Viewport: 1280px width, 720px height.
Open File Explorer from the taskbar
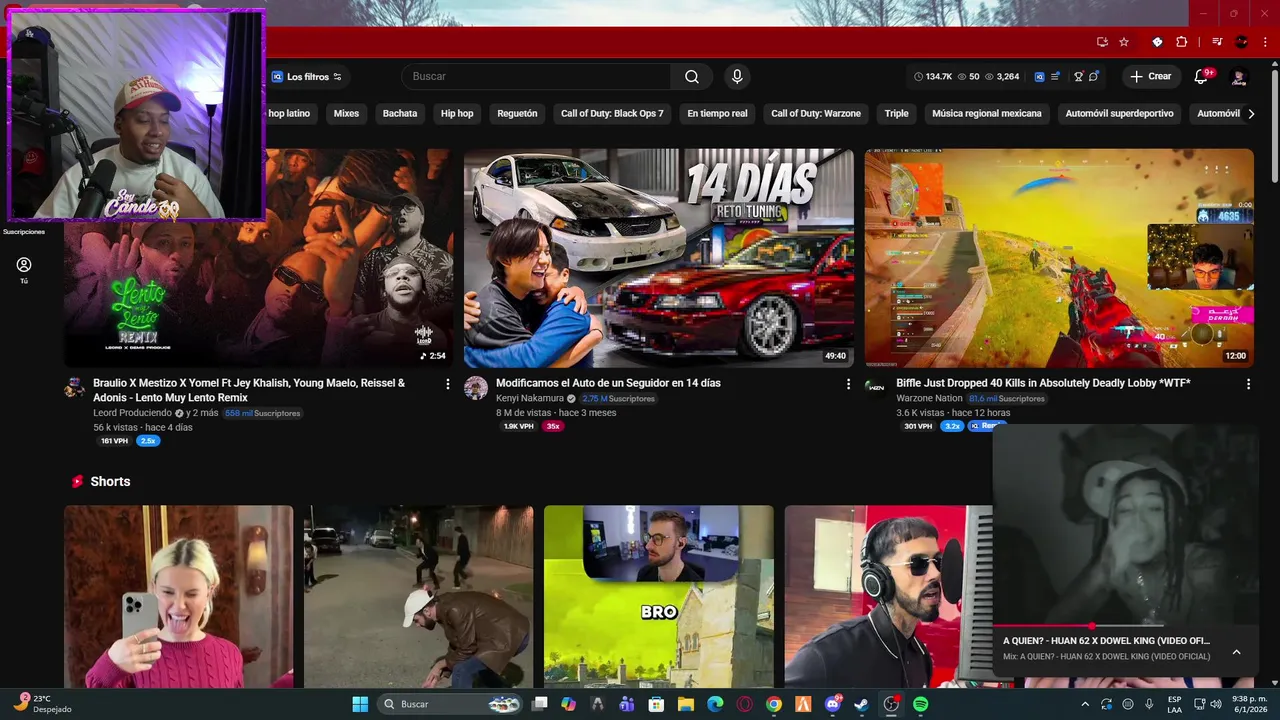pyautogui.click(x=685, y=704)
